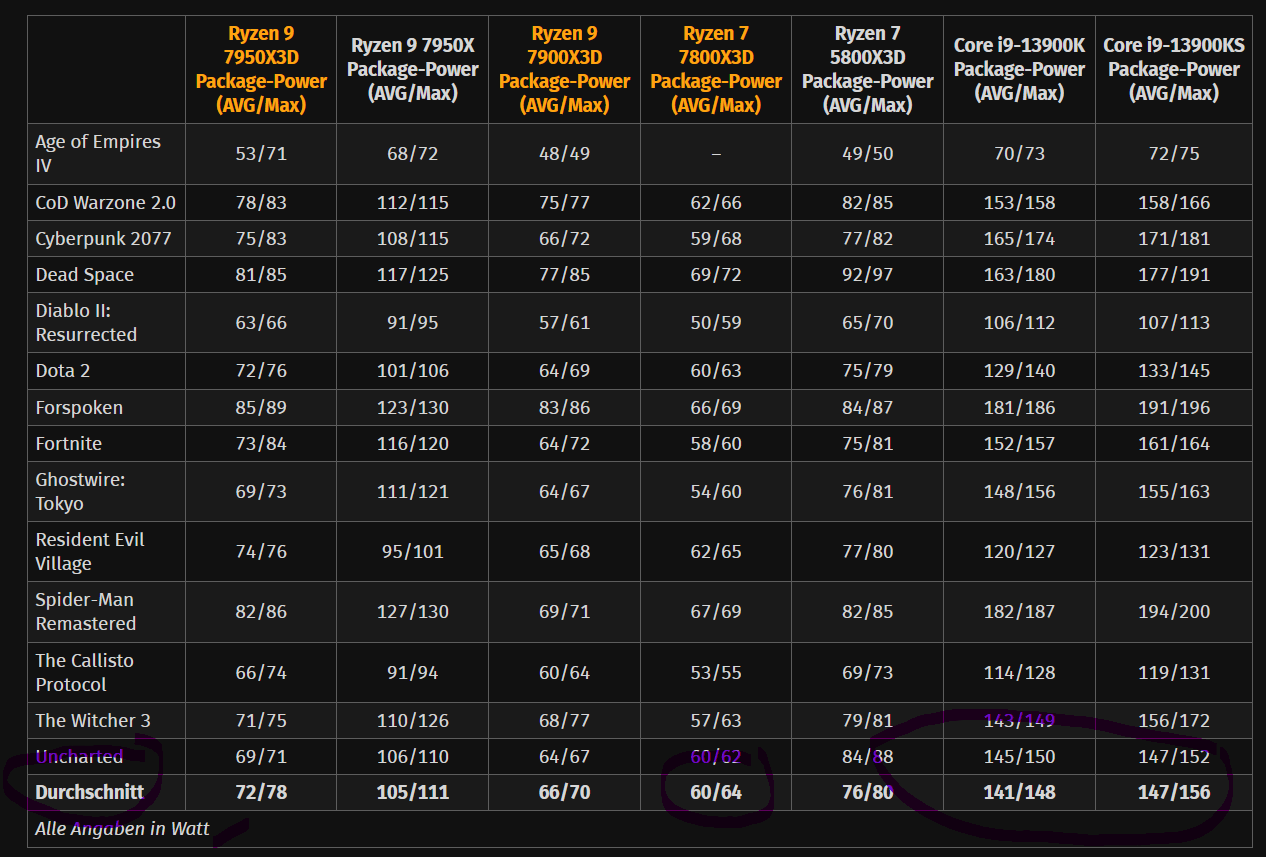The height and width of the screenshot is (857, 1266).
Task: Click the Ryzen 7 5800X3D Package-Power column header
Action: coord(868,69)
